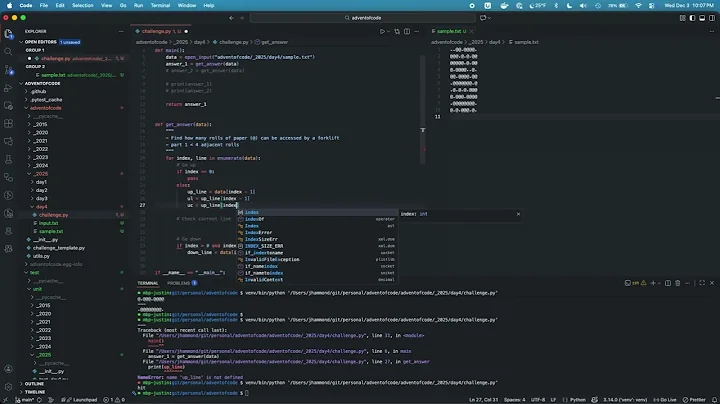Open the notifications bell in the status bar
The width and height of the screenshot is (720, 404).
pyautogui.click(x=714, y=399)
